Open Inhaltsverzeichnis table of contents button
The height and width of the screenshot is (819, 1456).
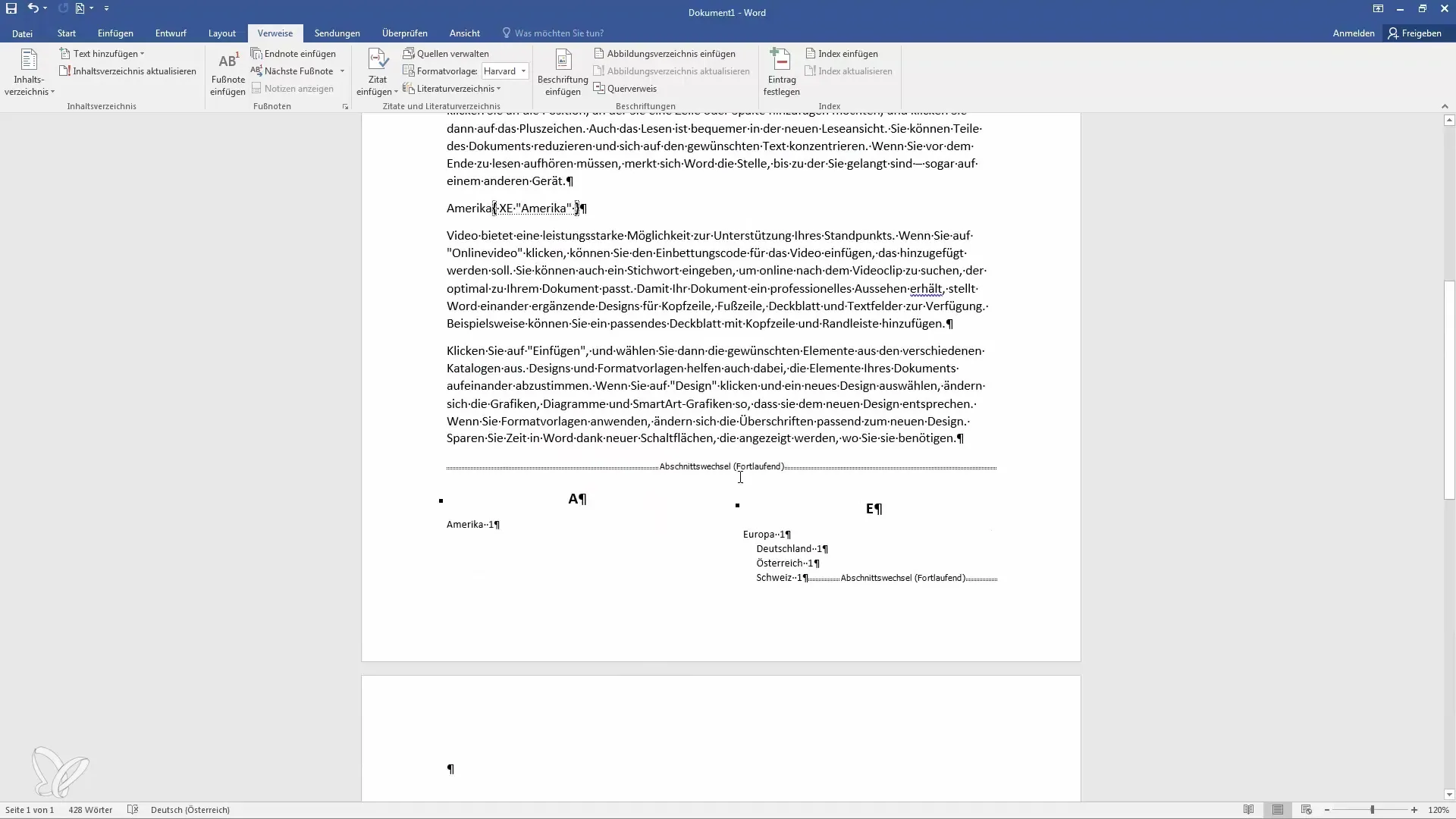[x=29, y=73]
